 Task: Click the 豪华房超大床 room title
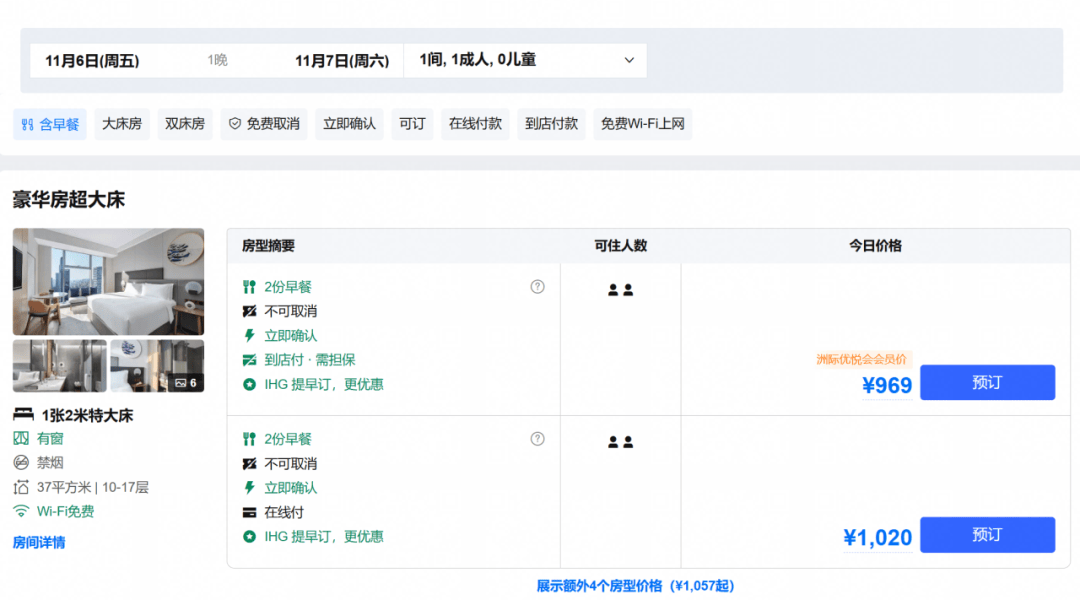(69, 200)
